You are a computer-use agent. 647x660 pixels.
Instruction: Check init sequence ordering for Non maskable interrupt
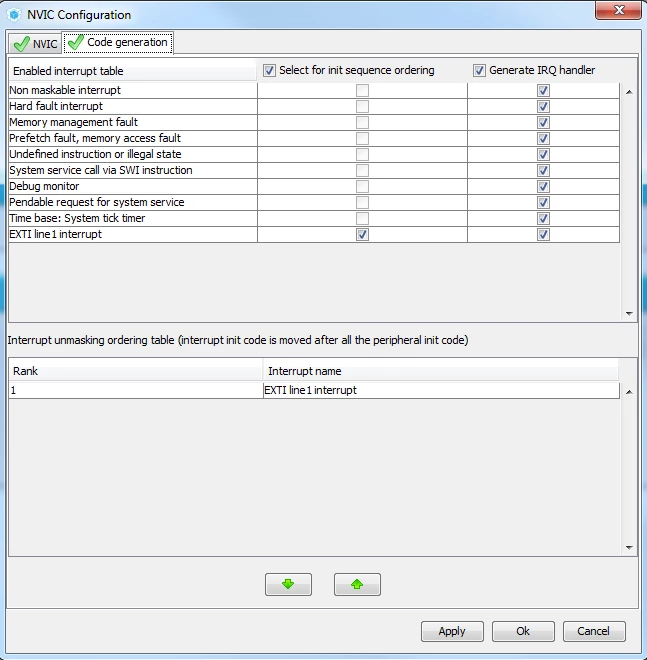pos(362,90)
